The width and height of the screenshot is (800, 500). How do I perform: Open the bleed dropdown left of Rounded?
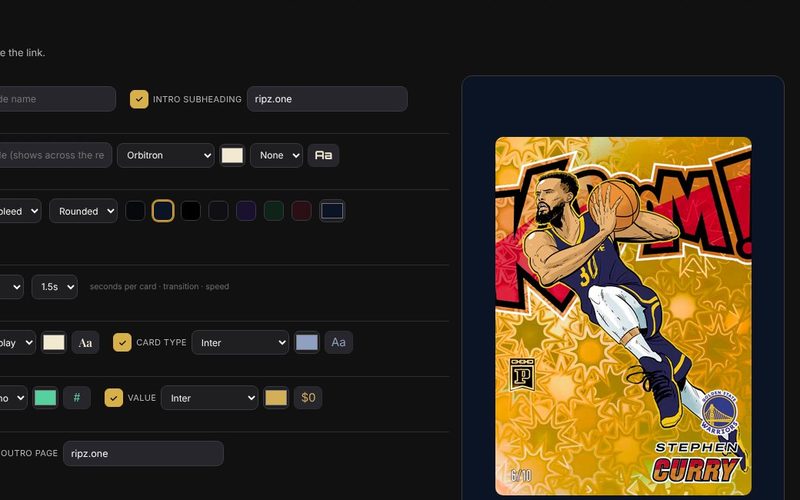[x=19, y=211]
